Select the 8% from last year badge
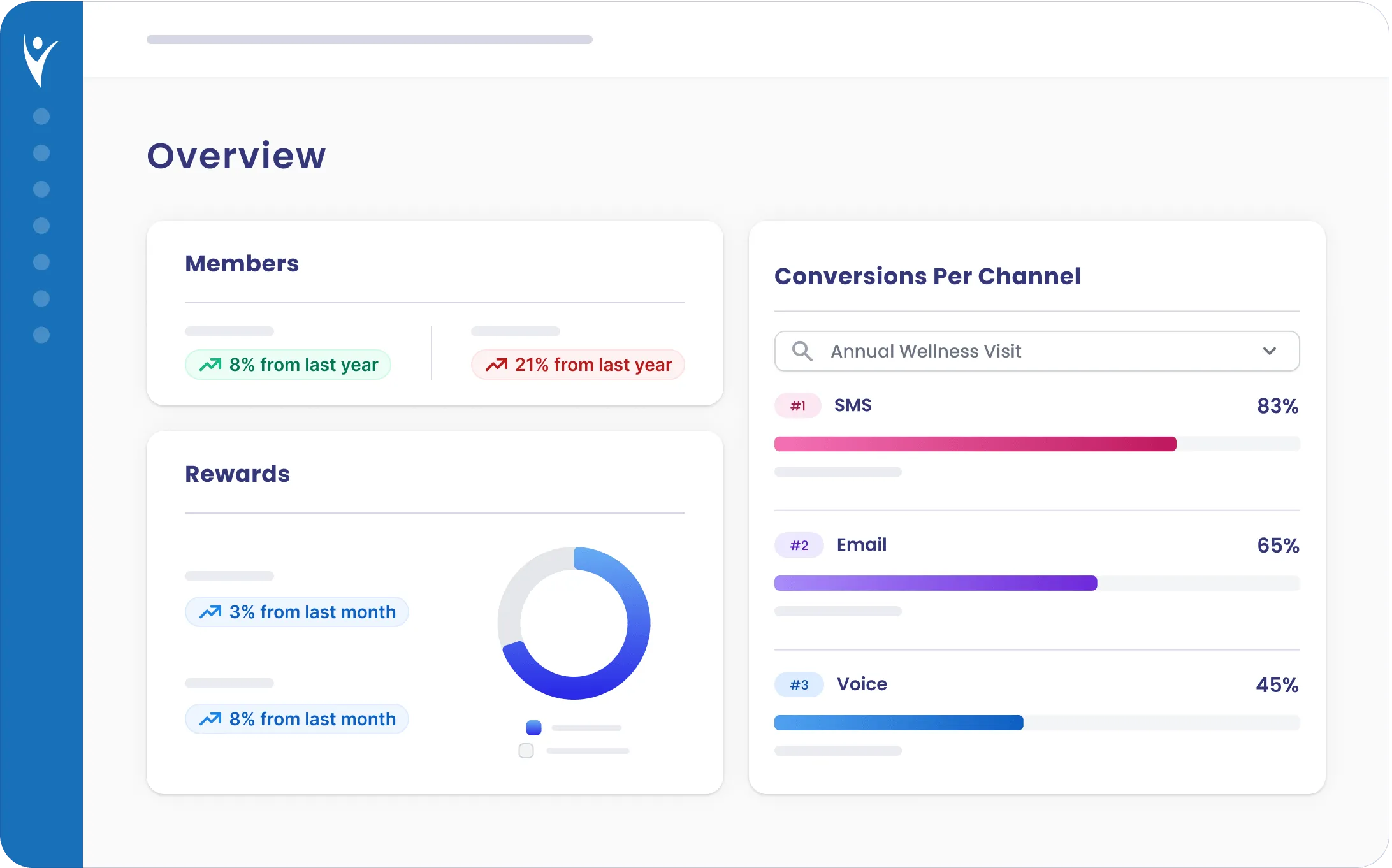The width and height of the screenshot is (1392, 868). 288,365
